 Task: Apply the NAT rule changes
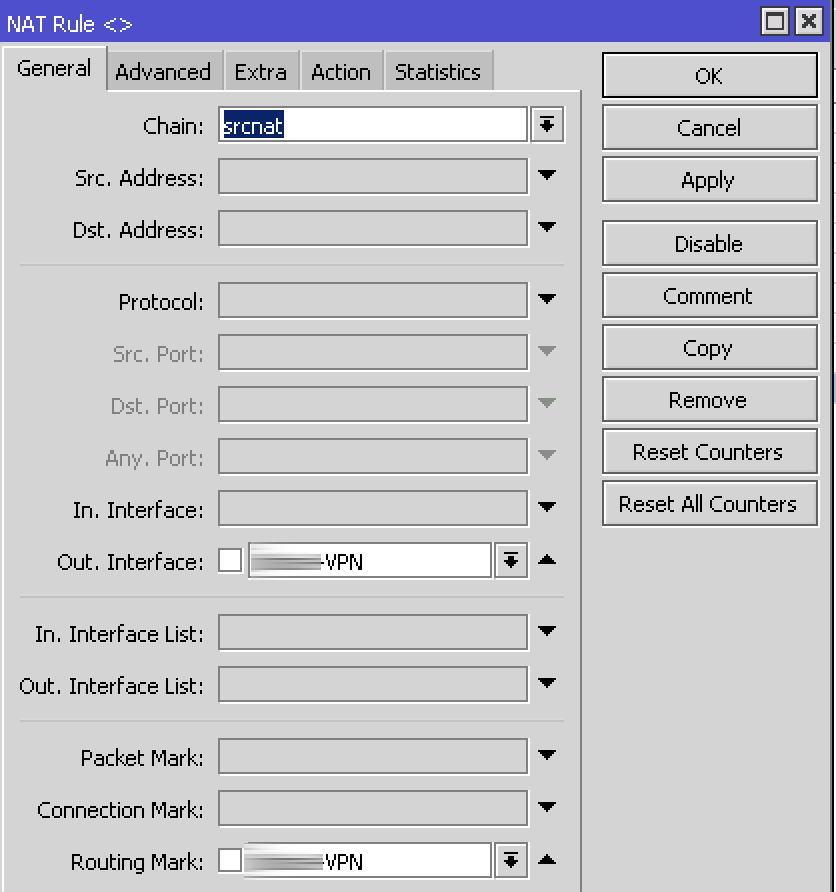709,180
